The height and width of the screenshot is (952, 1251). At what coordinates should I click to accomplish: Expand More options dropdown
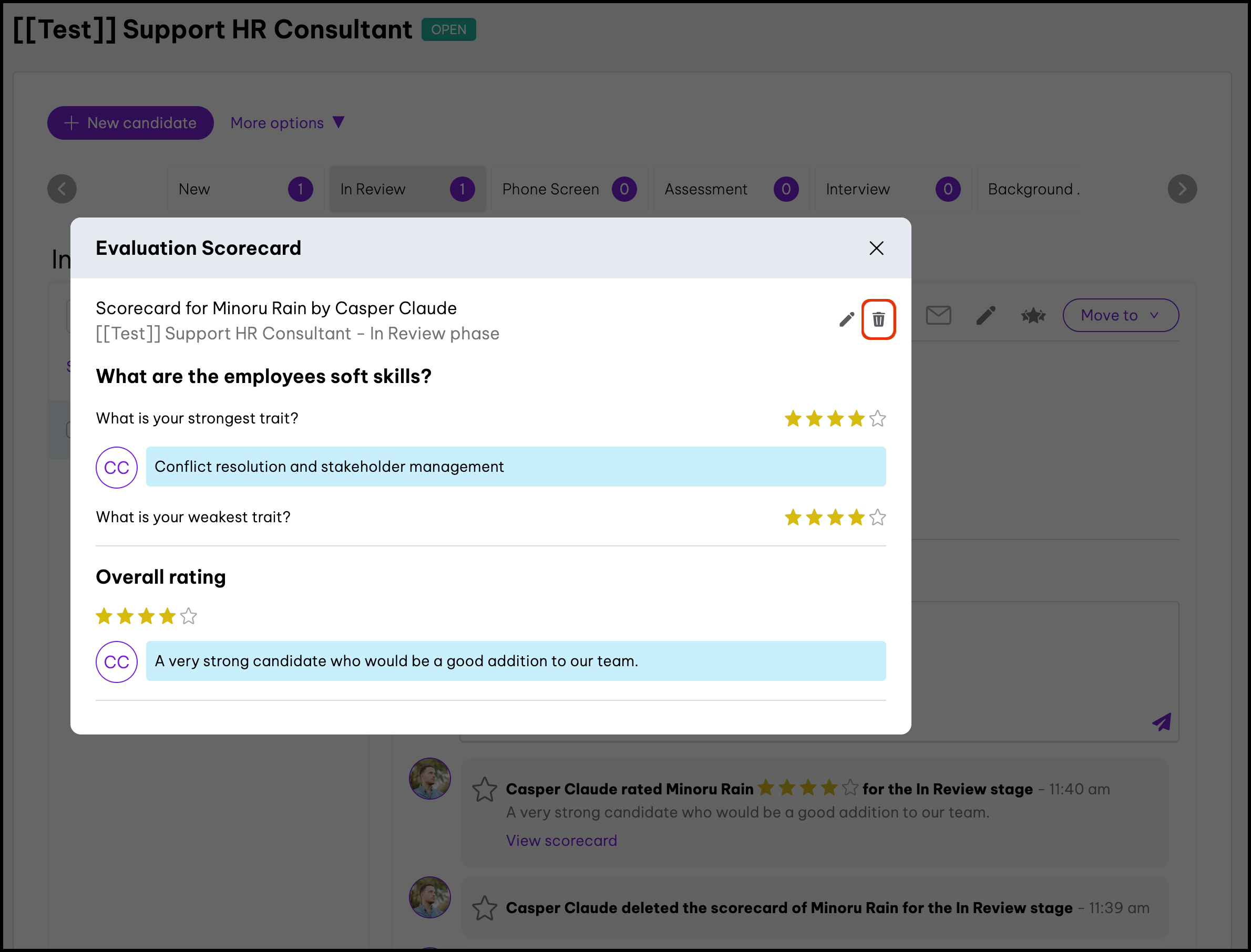[x=288, y=123]
